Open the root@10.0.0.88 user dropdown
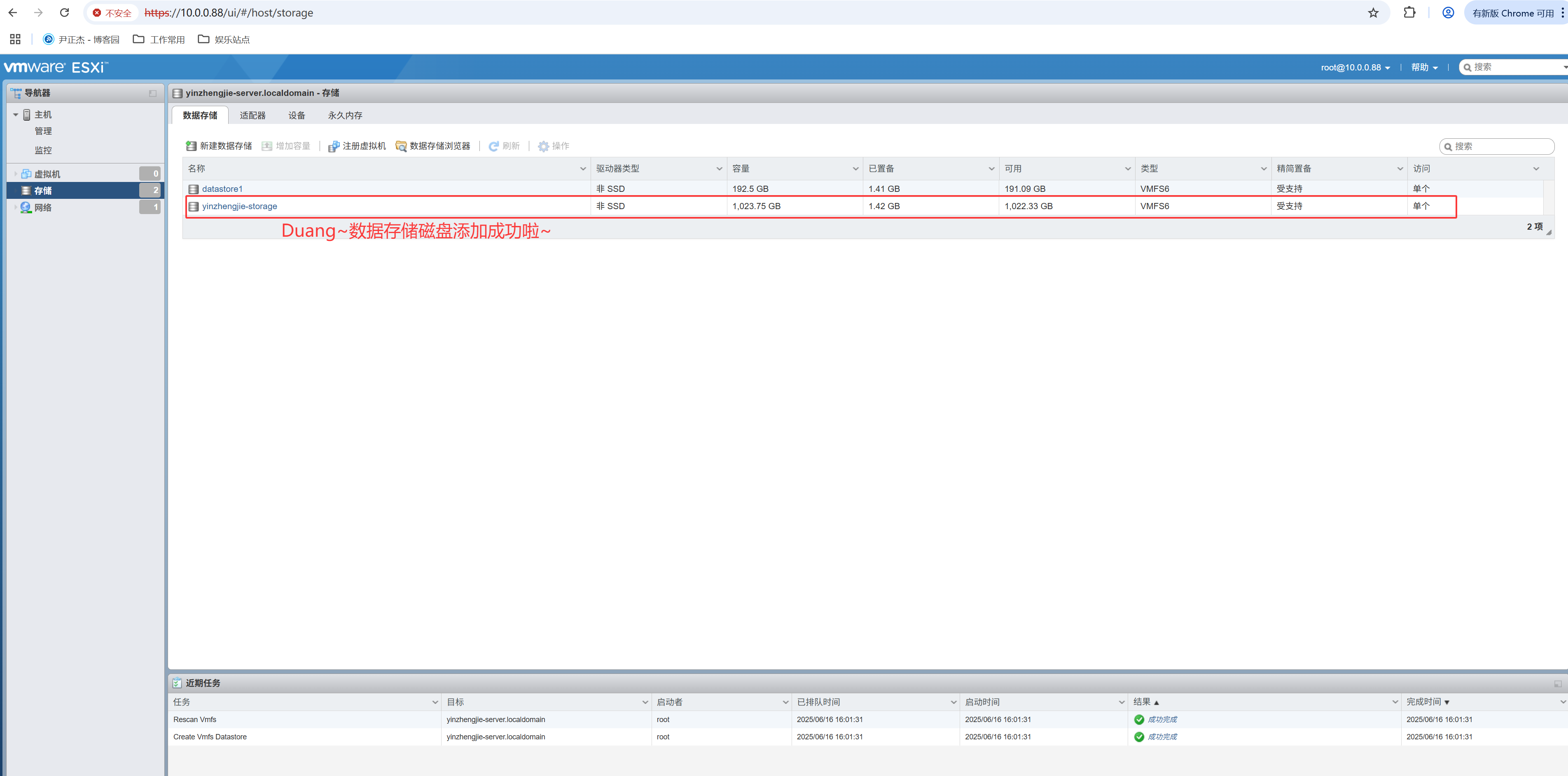The image size is (1568, 776). point(1355,68)
